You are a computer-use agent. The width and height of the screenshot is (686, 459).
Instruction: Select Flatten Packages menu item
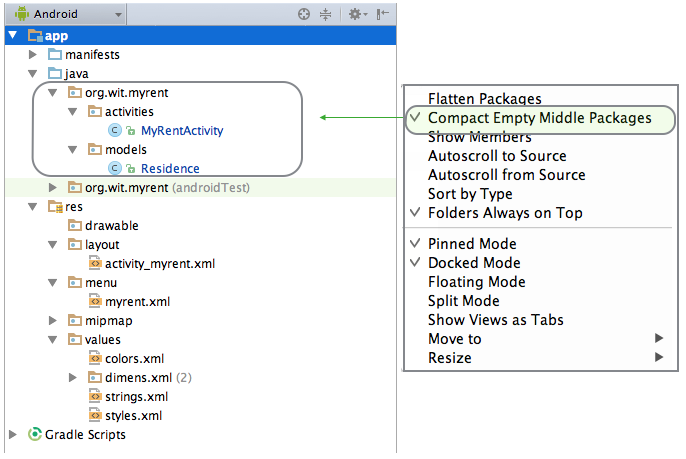(x=484, y=99)
